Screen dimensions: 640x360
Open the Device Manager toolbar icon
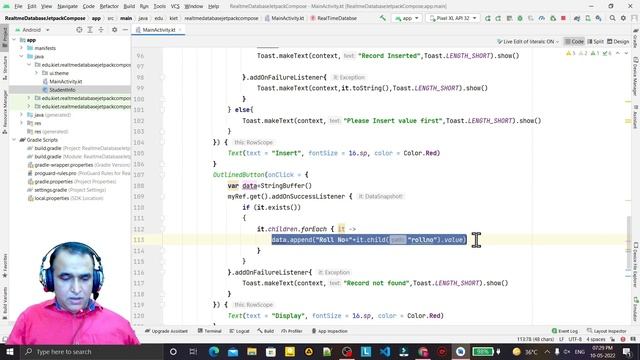588,18
